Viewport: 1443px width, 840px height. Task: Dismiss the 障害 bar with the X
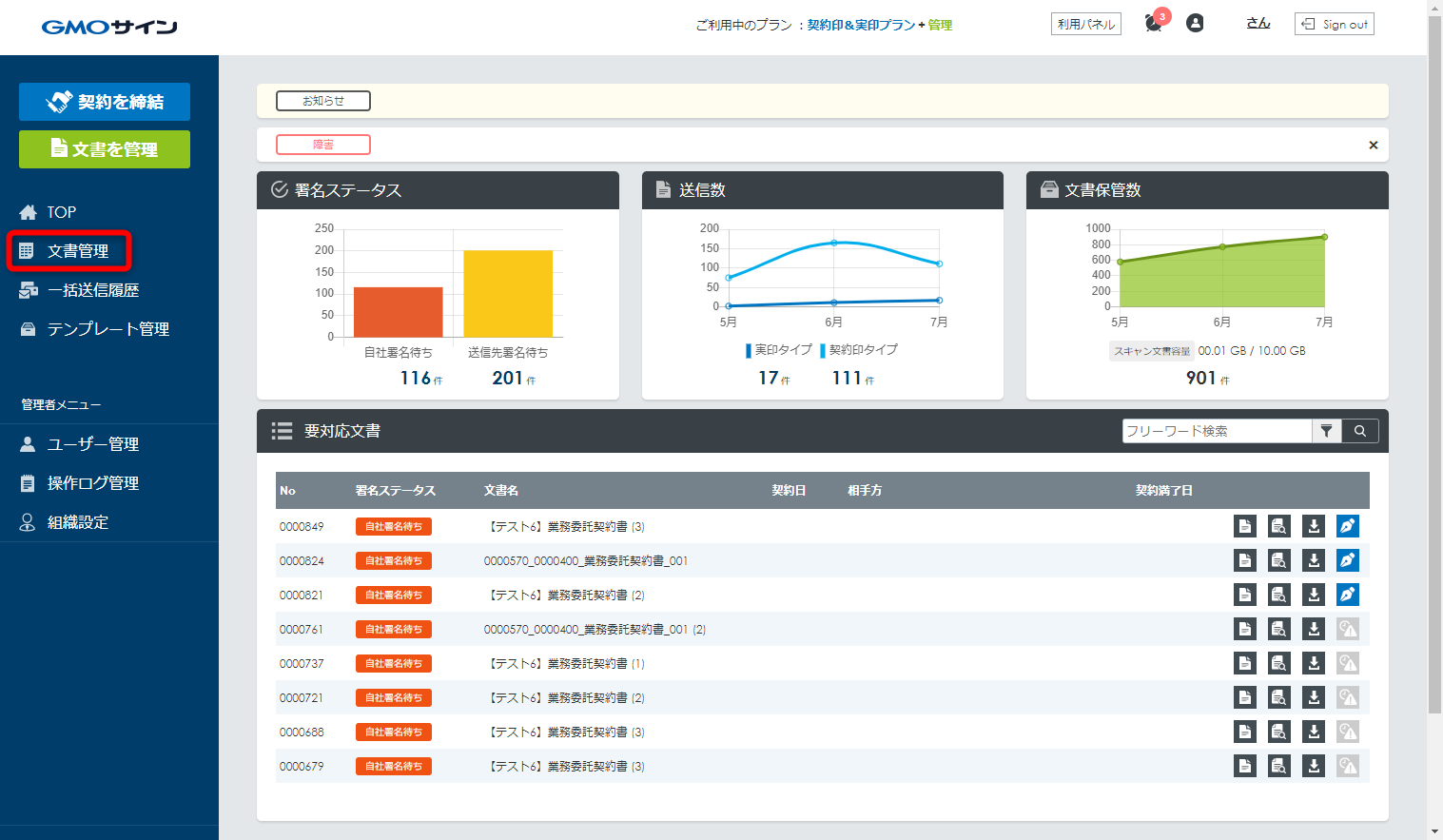pos(1373,145)
